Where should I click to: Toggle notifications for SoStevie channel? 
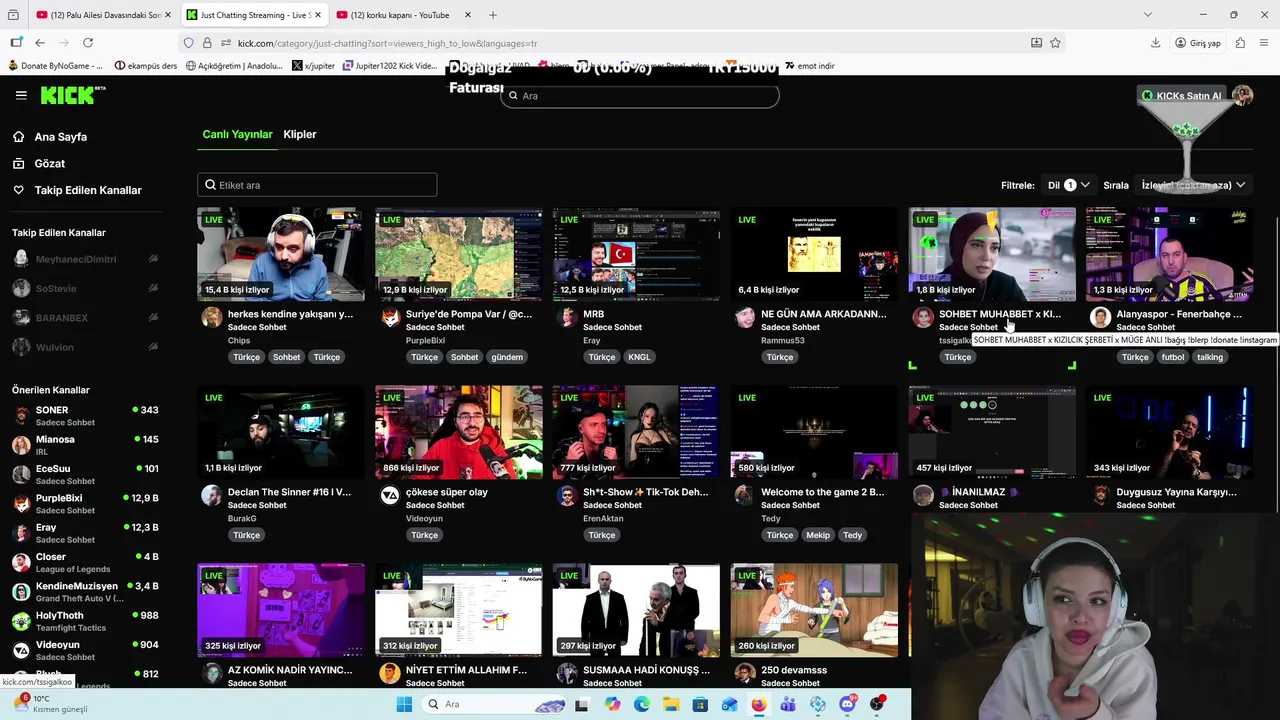click(153, 288)
